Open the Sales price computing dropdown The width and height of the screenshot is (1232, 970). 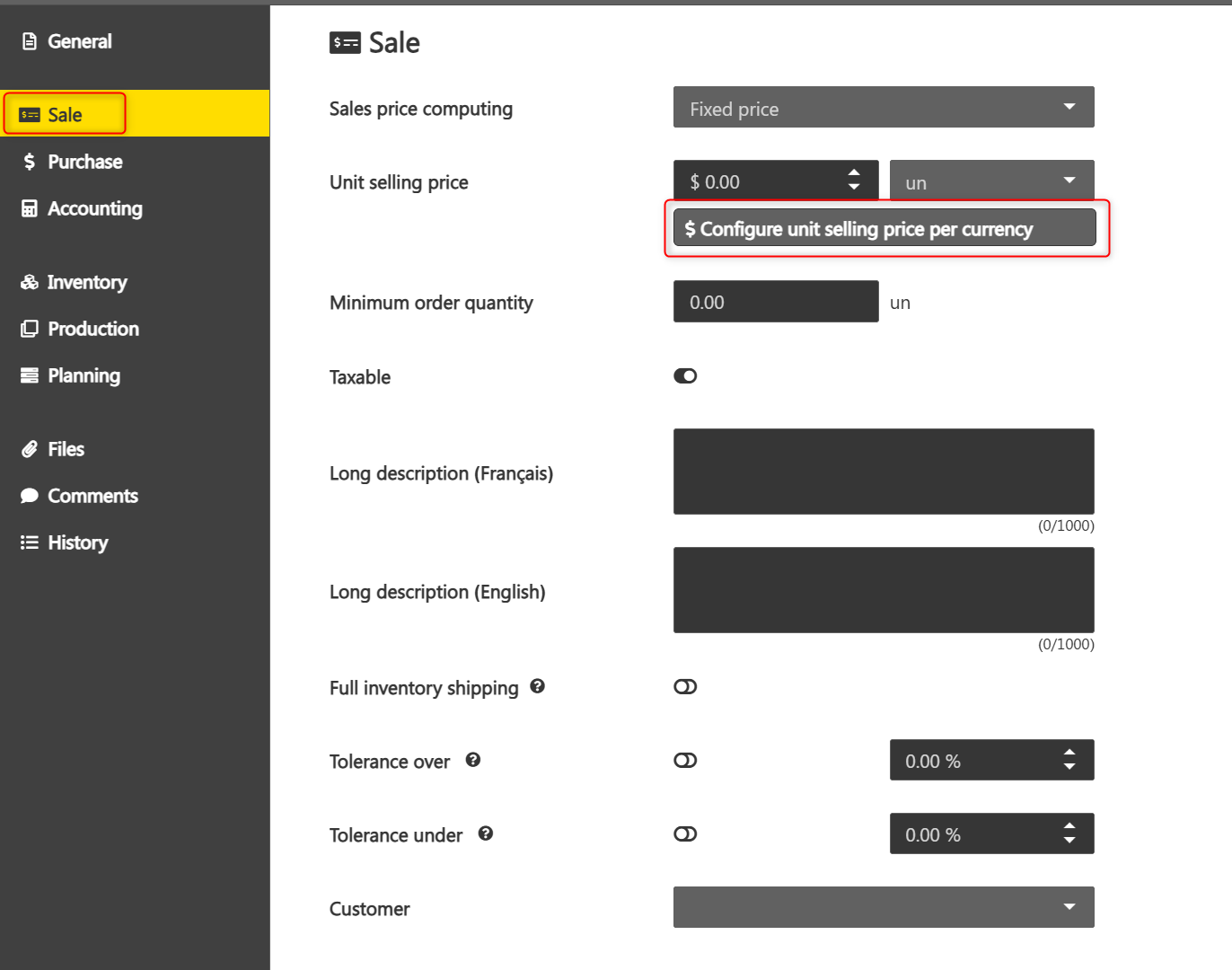(x=884, y=108)
